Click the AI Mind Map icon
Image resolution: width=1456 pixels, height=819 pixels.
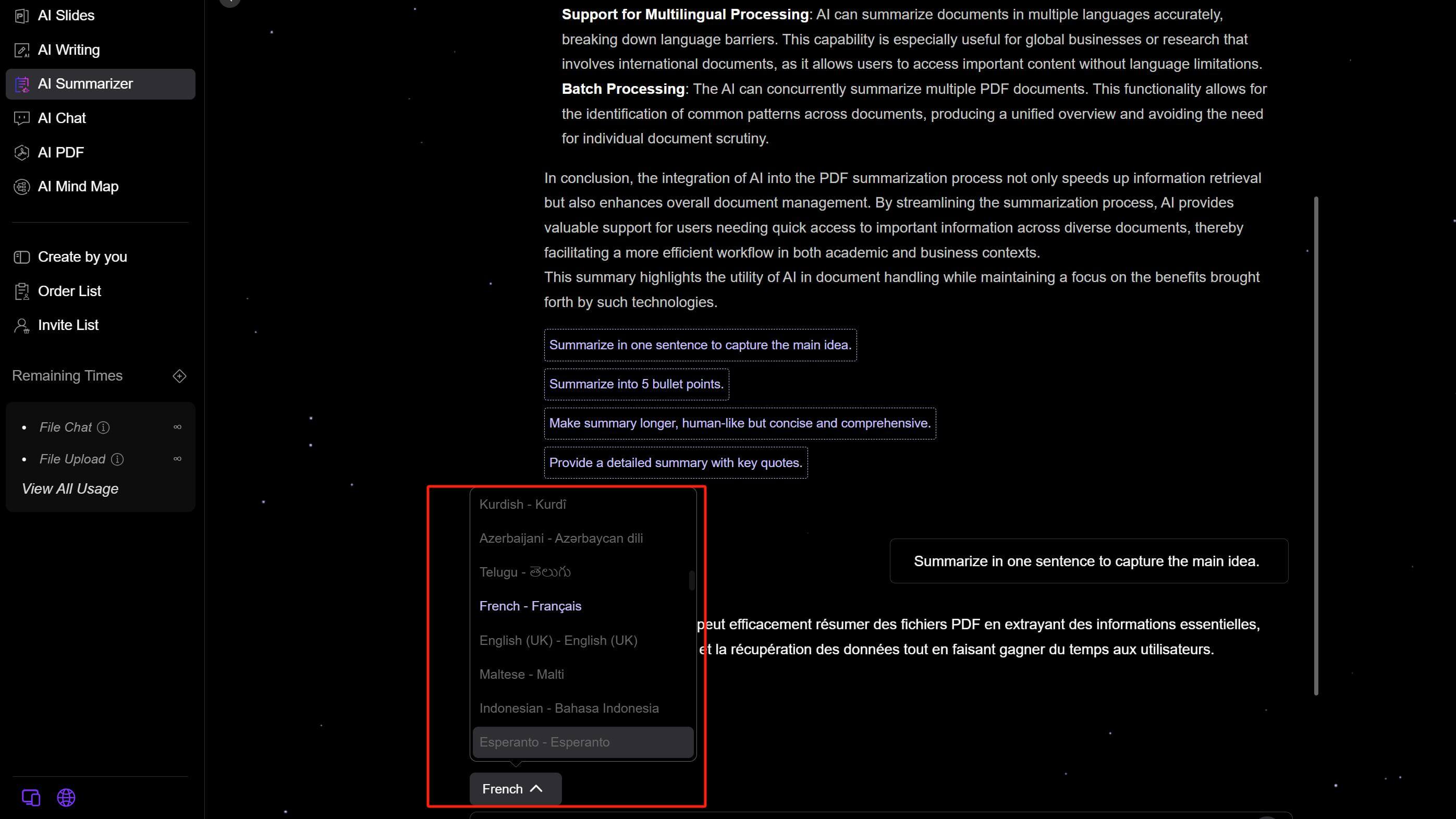pyautogui.click(x=21, y=187)
